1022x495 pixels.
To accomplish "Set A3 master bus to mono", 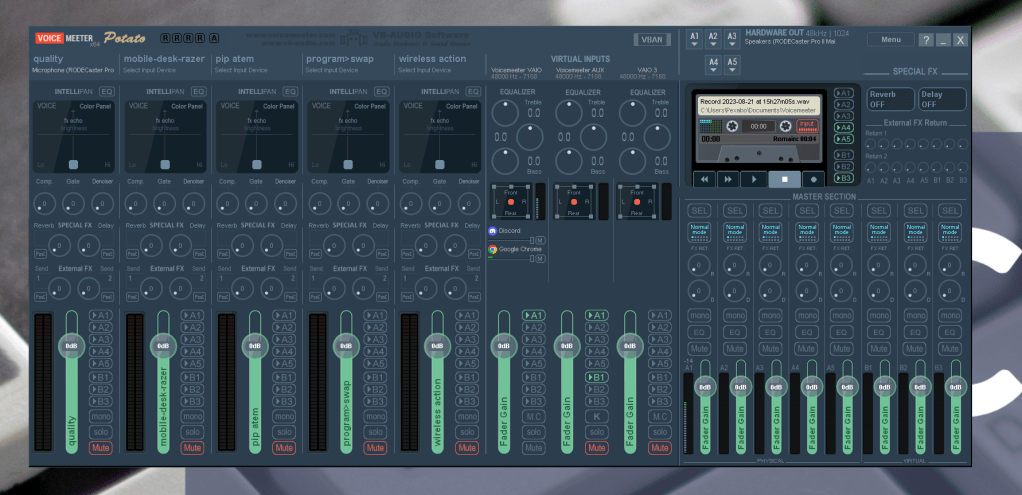I will tap(771, 316).
